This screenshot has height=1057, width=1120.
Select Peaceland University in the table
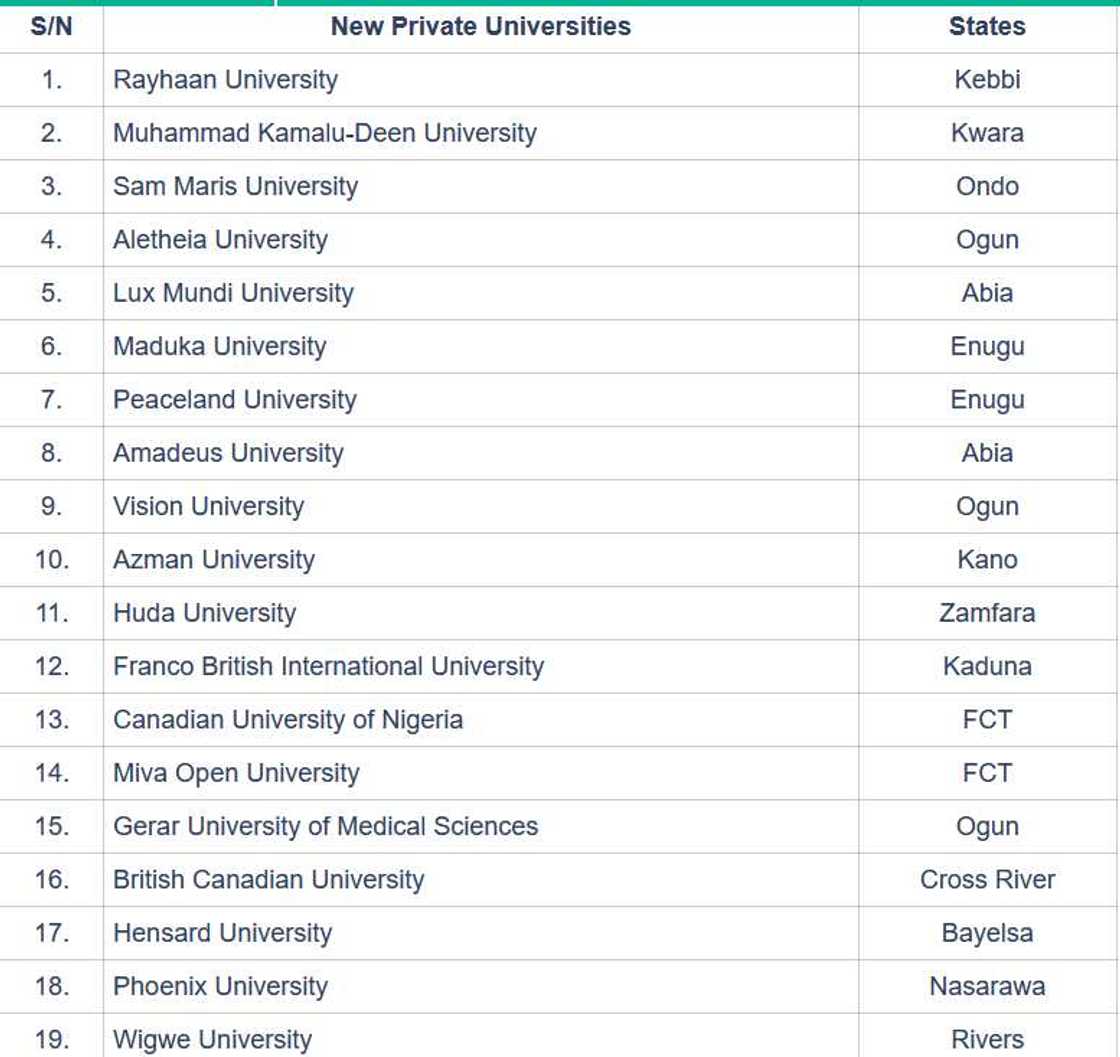click(234, 400)
